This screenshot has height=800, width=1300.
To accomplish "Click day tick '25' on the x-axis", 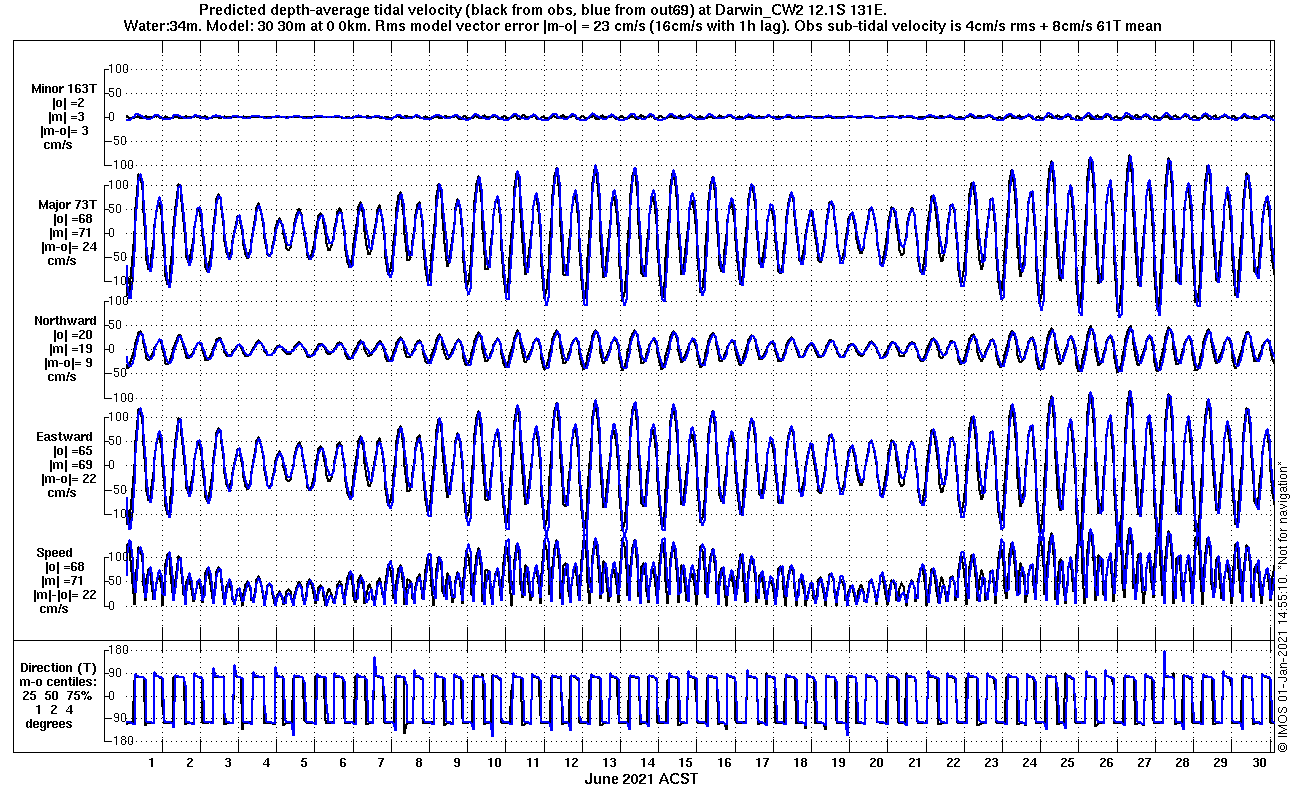I will [x=1068, y=763].
